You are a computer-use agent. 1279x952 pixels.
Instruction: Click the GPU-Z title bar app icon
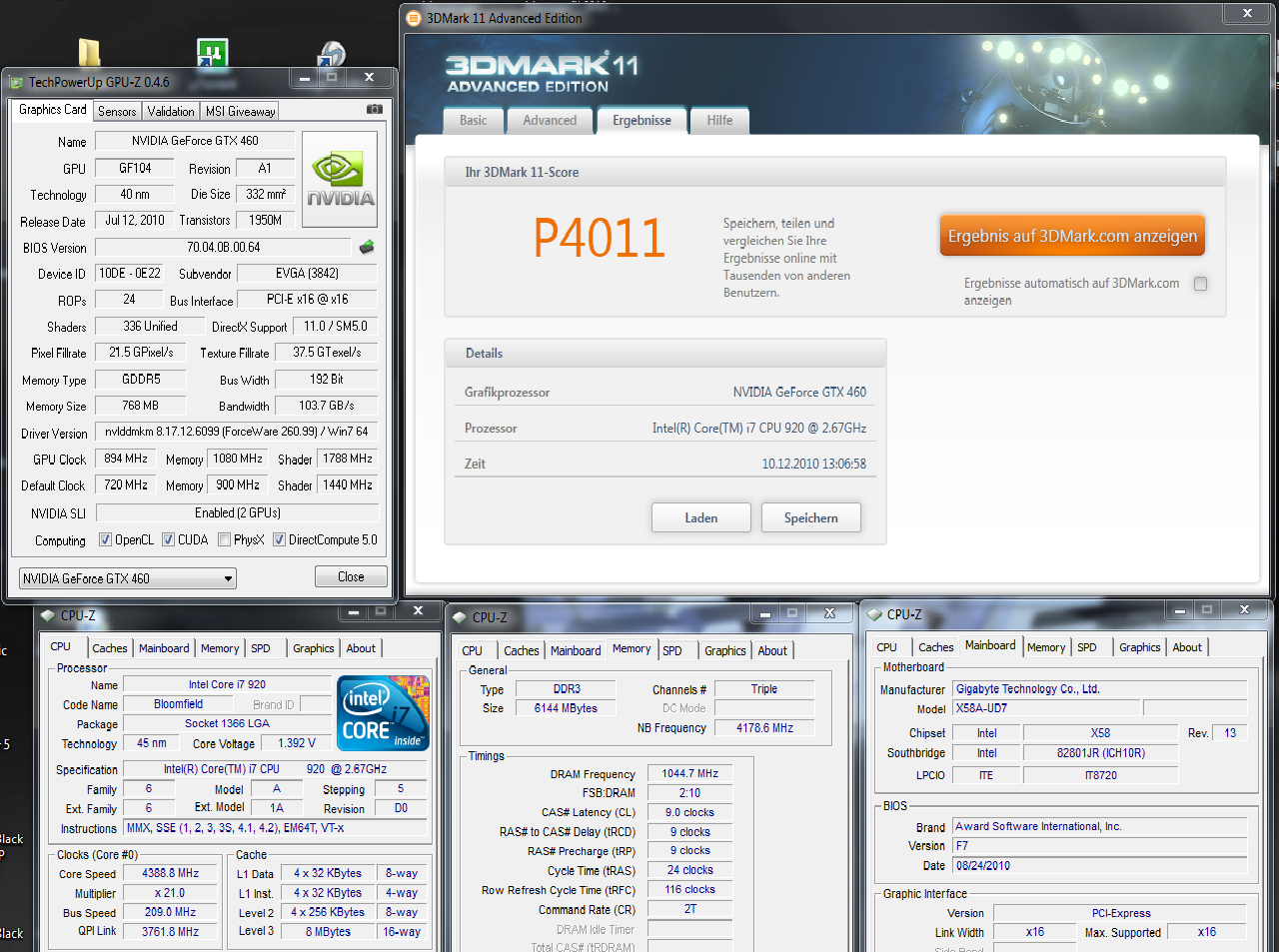[x=16, y=82]
